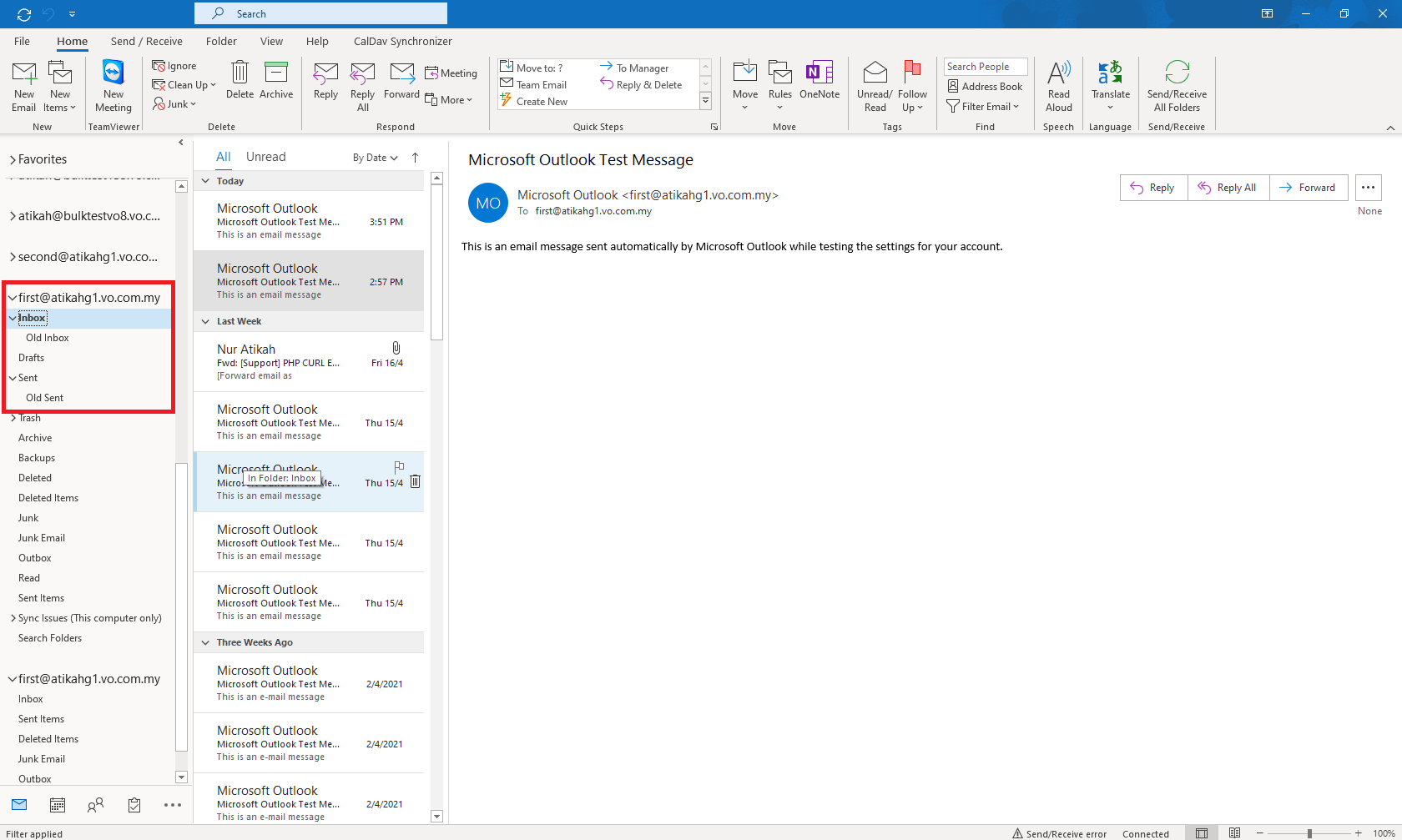This screenshot has height=840, width=1402.
Task: Click the Search People input field
Action: [985, 67]
